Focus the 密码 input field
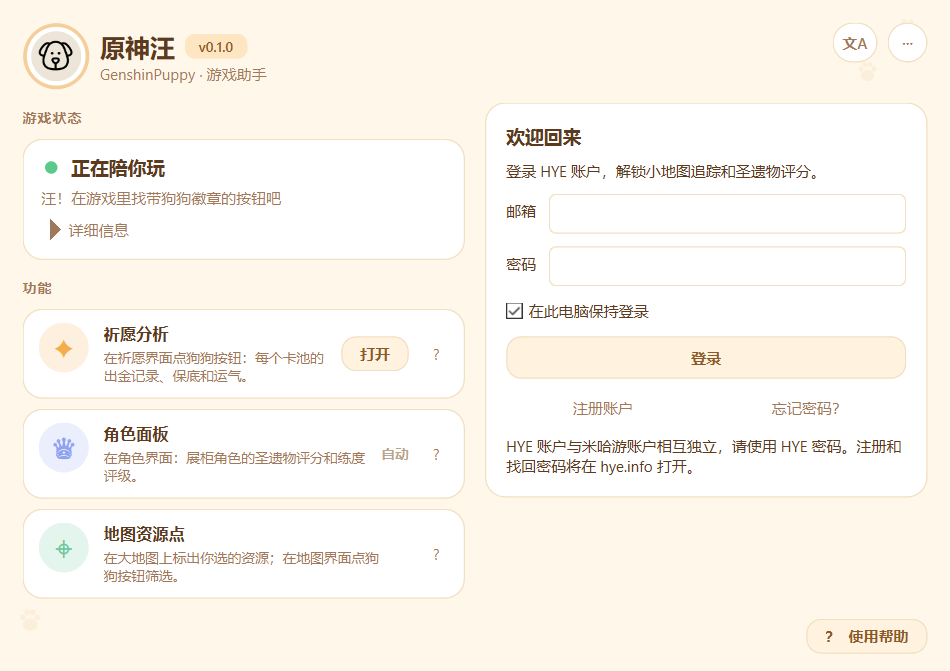950x671 pixels. tap(727, 266)
